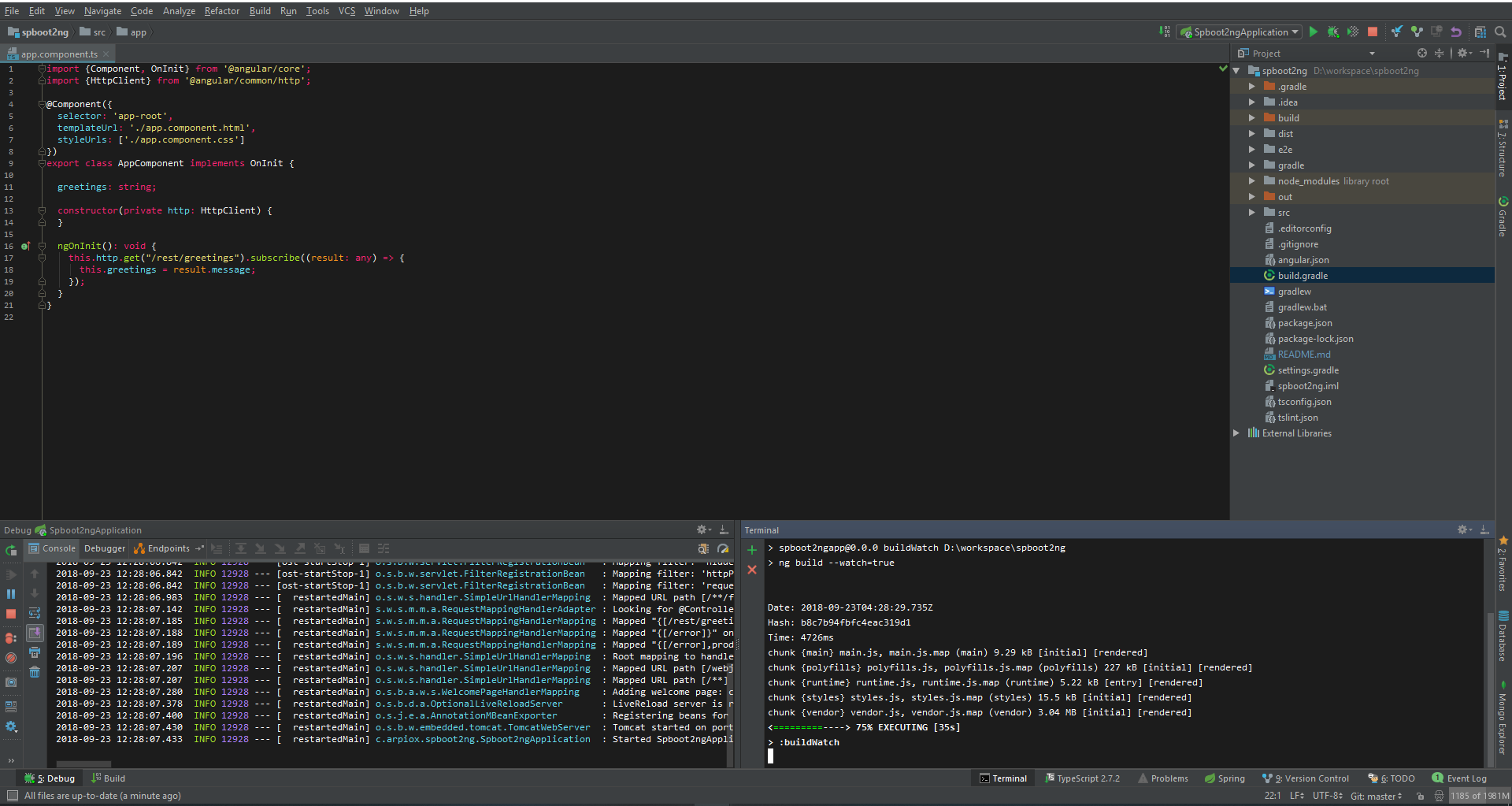The width and height of the screenshot is (1512, 806).
Task: Open Debug panel settings gear
Action: (703, 530)
